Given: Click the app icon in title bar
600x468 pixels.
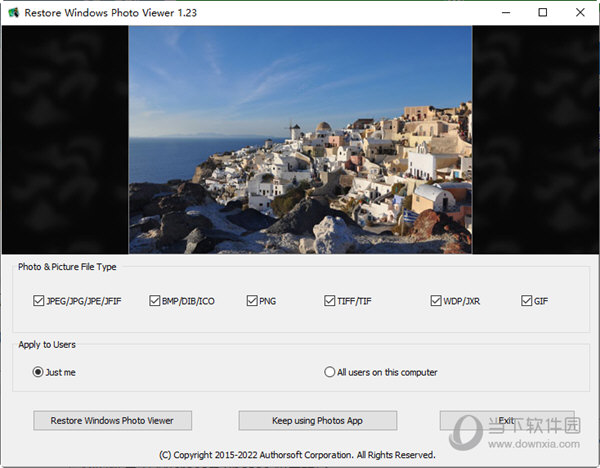Looking at the screenshot, I should 13,12.
